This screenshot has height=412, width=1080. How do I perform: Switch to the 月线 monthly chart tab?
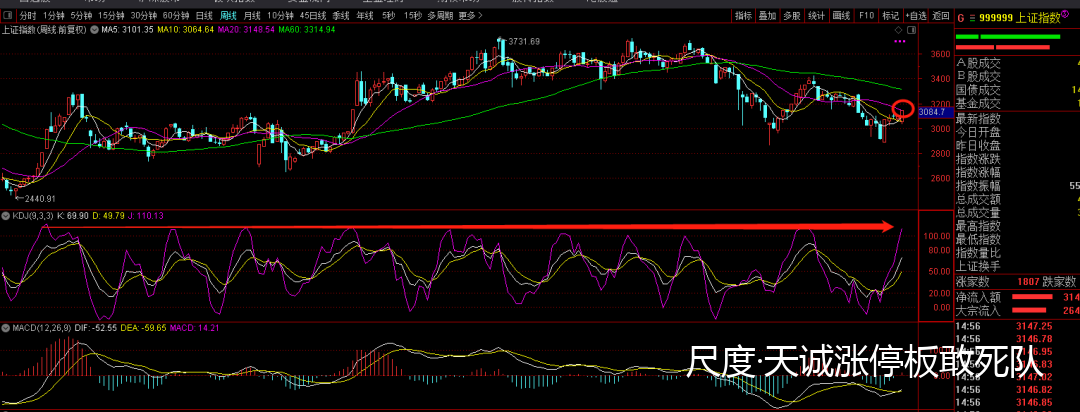pos(252,16)
